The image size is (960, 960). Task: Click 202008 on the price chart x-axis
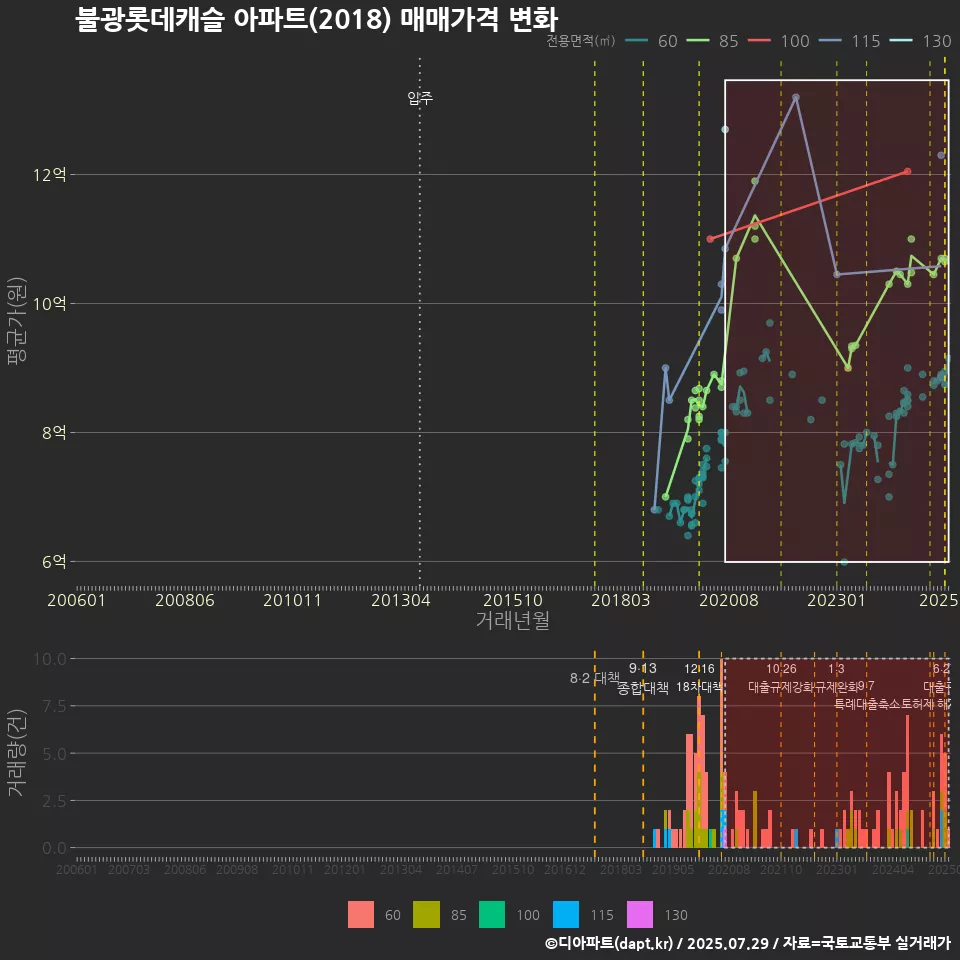click(729, 600)
